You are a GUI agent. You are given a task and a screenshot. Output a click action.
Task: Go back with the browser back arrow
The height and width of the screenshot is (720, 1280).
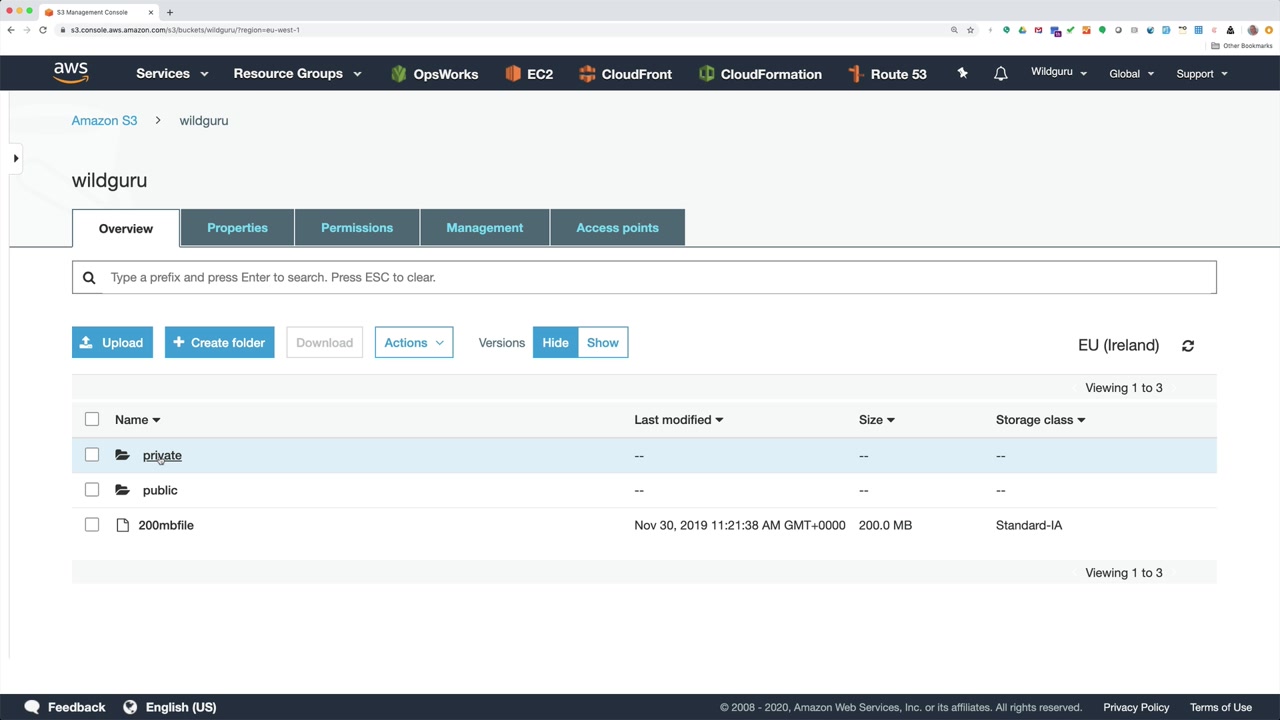(11, 30)
